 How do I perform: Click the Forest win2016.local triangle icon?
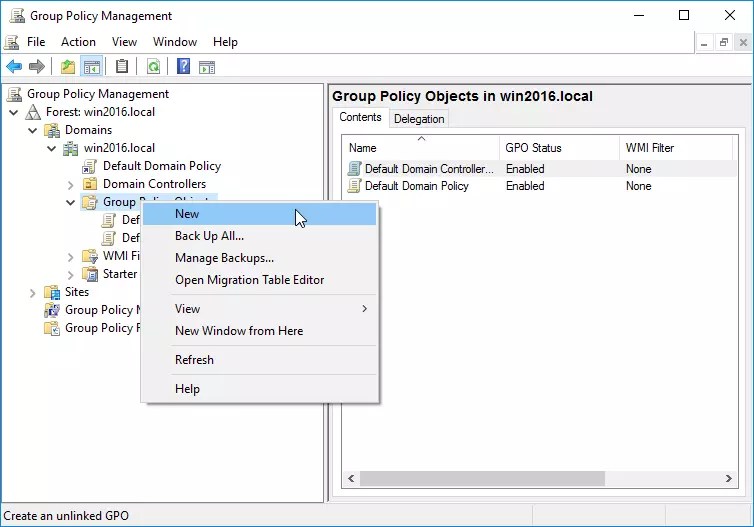pyautogui.click(x=33, y=112)
